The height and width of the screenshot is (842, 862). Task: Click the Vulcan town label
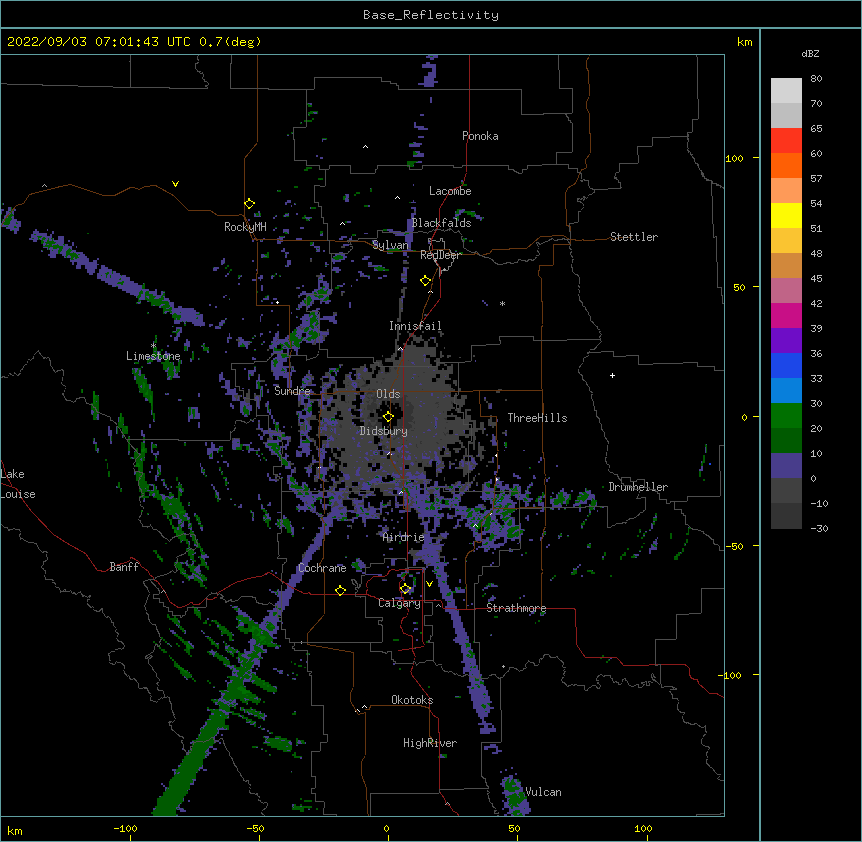543,792
